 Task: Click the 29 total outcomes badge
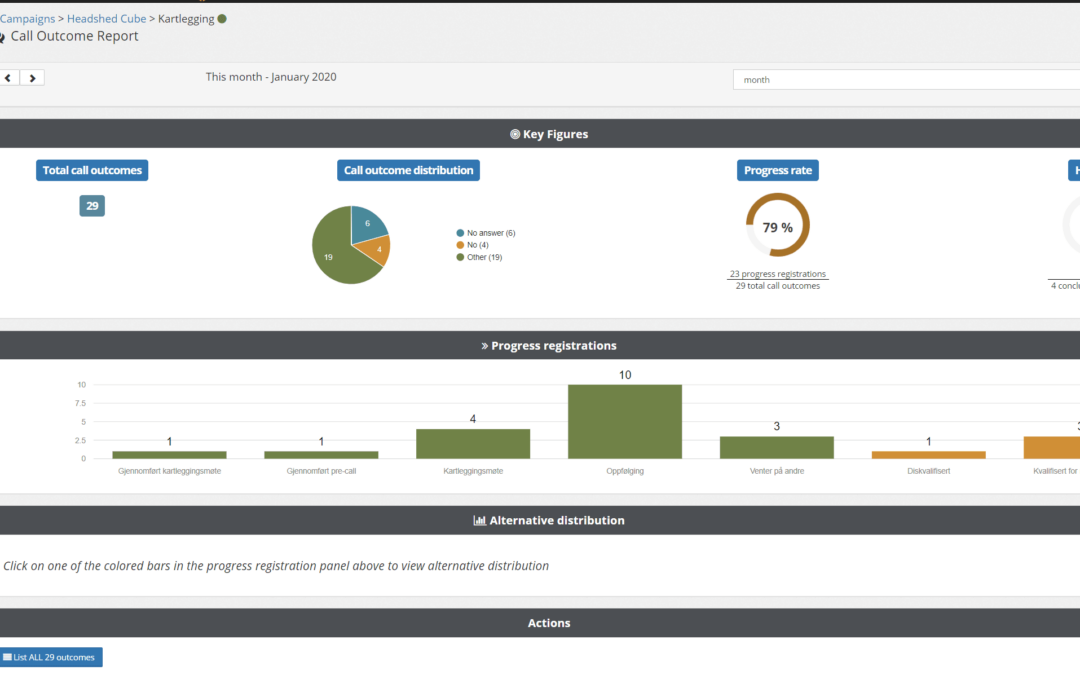(92, 206)
